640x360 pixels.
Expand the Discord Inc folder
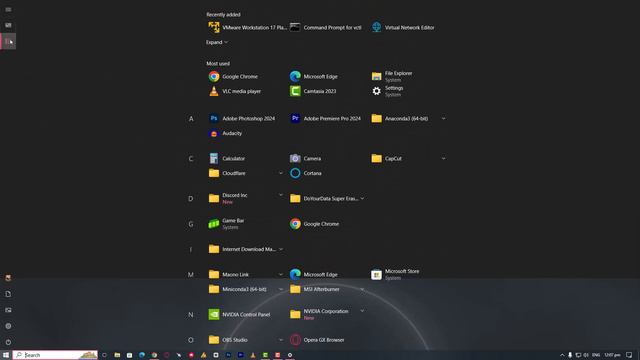tap(280, 195)
